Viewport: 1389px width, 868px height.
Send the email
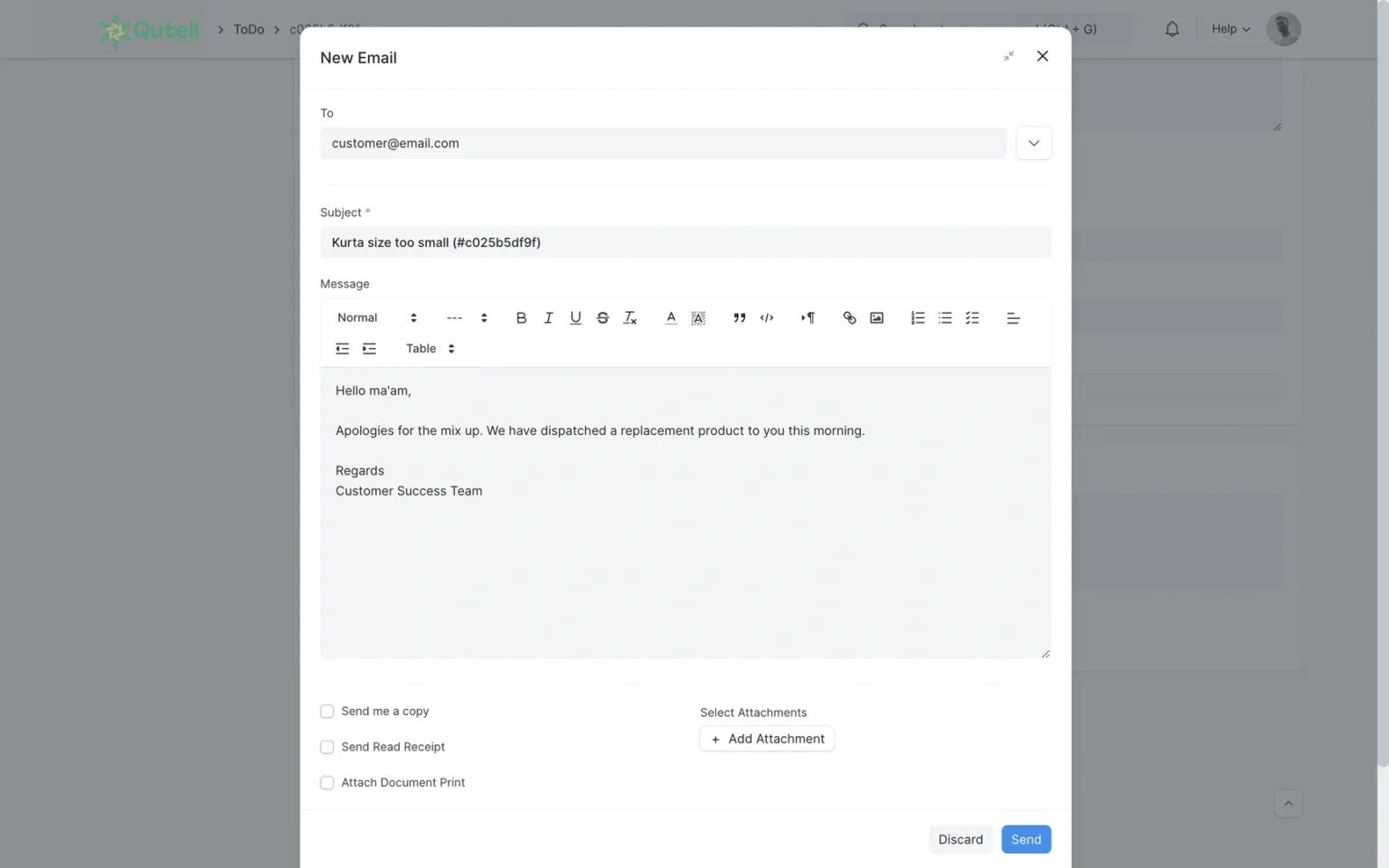click(1025, 839)
